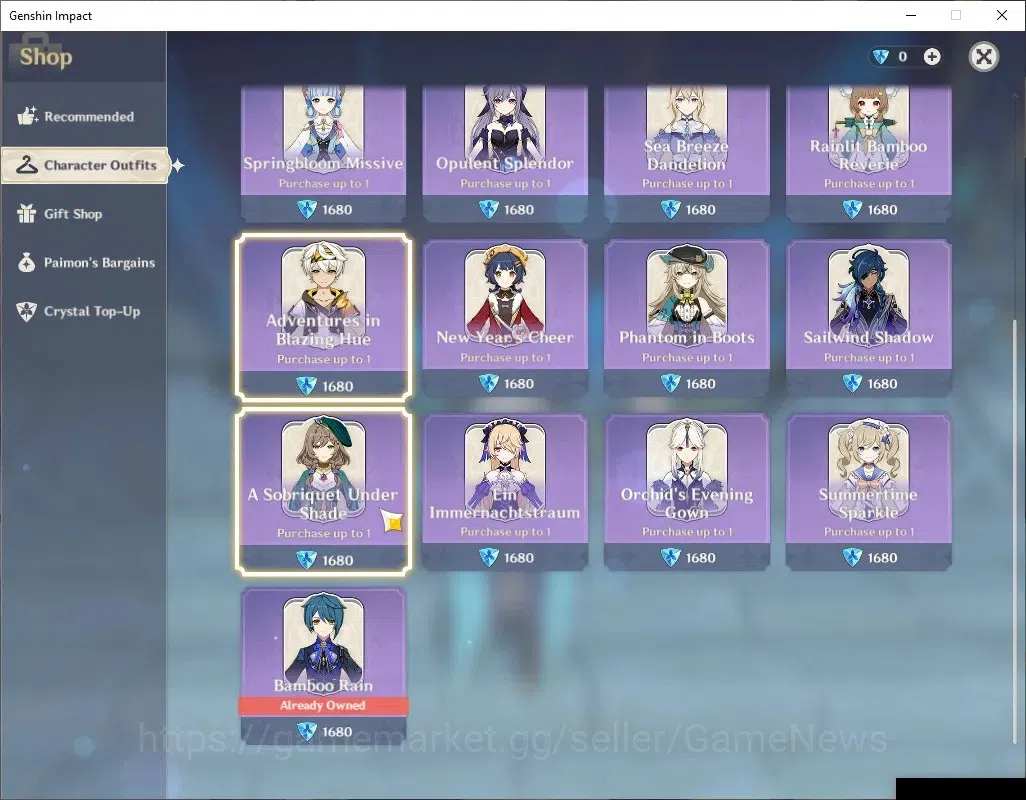Click the gift box icon
This screenshot has width=1026, height=800.
pos(26,213)
